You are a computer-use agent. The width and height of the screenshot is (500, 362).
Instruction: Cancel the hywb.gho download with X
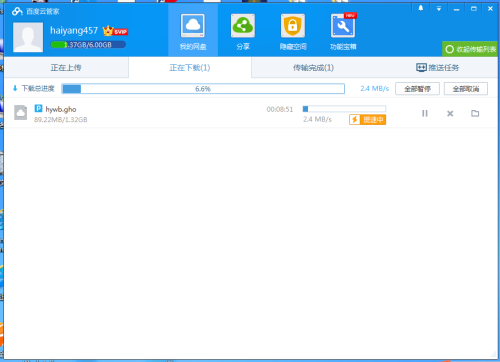[x=450, y=114]
